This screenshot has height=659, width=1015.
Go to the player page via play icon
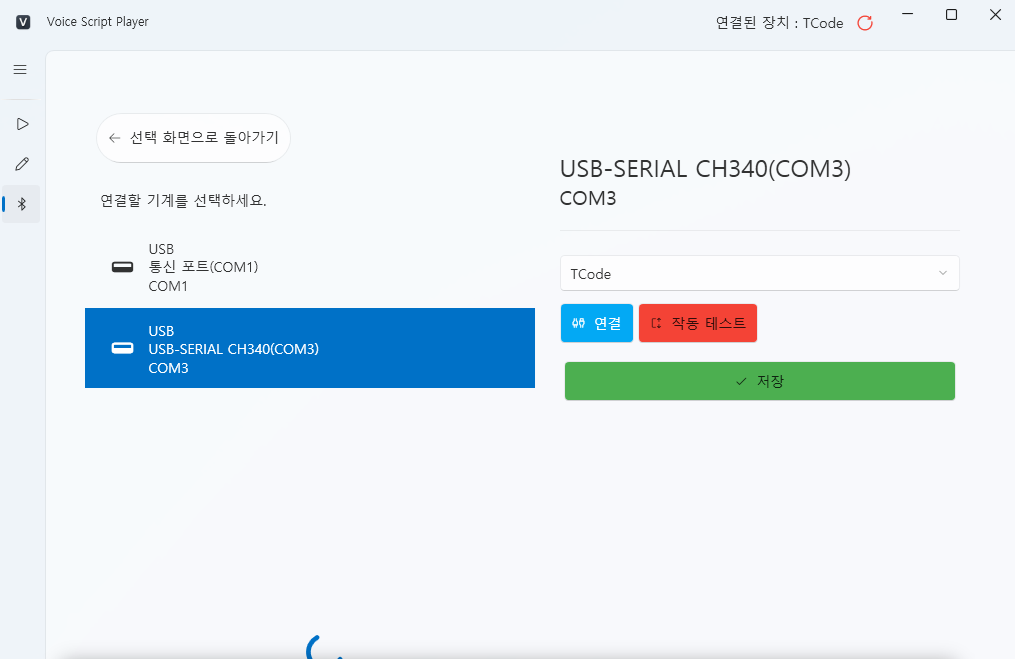tap(22, 124)
